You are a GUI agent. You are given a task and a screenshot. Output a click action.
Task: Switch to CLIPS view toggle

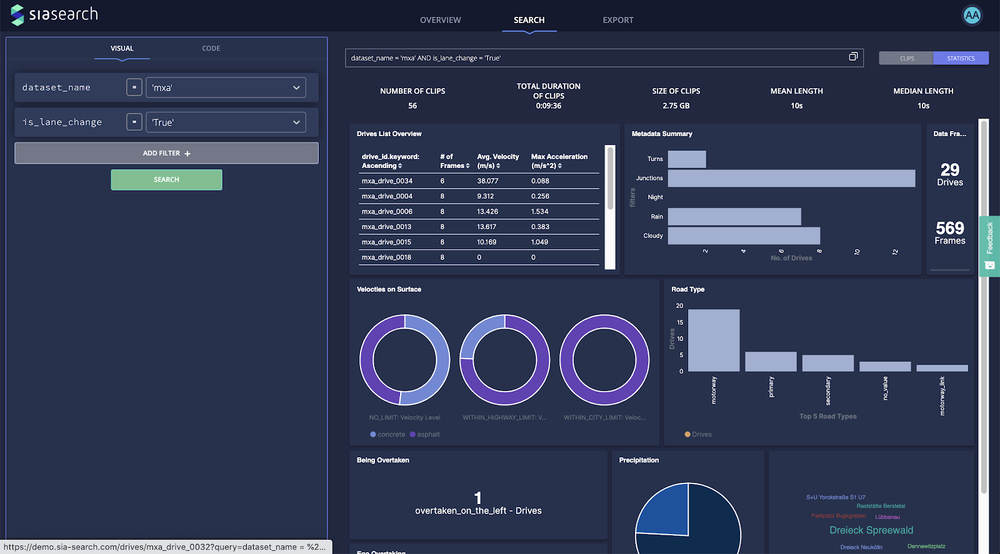[x=906, y=58]
